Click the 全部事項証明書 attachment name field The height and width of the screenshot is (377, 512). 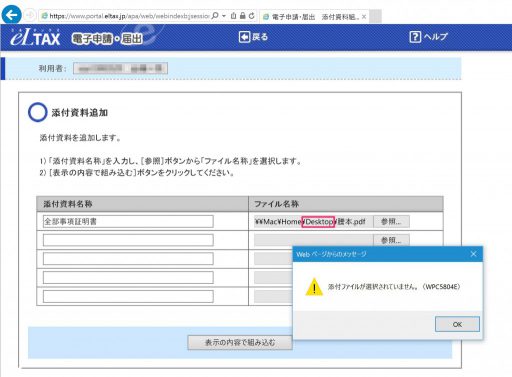click(x=128, y=221)
